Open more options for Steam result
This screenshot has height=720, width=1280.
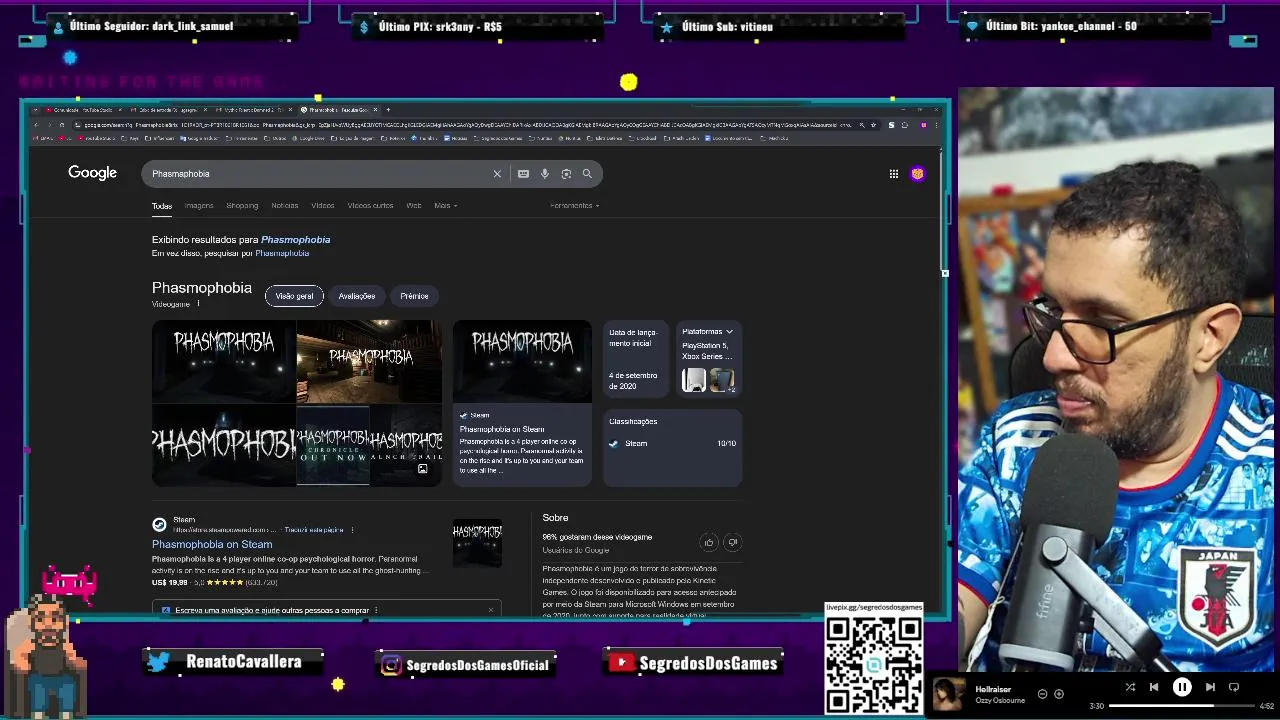pyautogui.click(x=352, y=530)
